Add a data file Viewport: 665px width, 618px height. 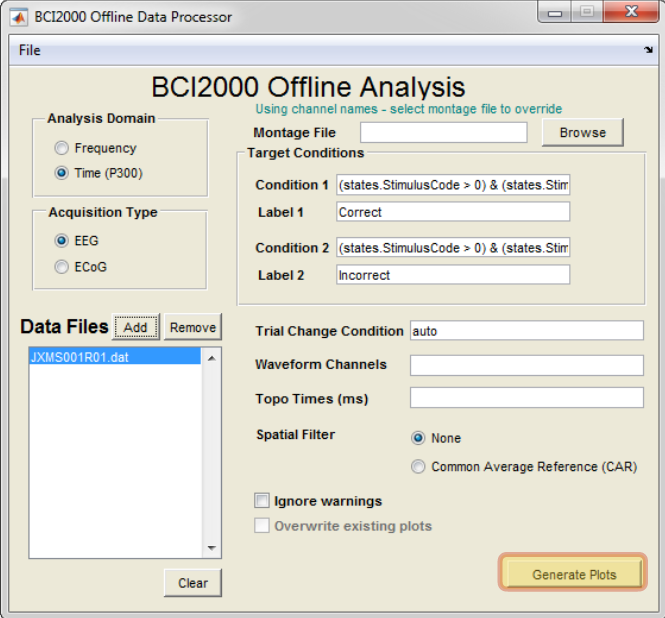(x=135, y=327)
